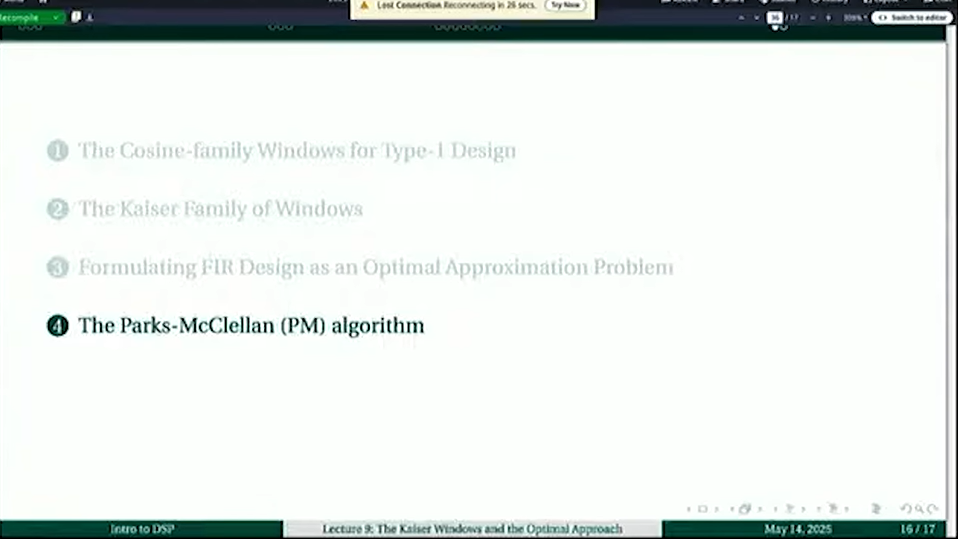Click the logs document icon beside Recompile
This screenshot has height=539, width=958.
pyautogui.click(x=76, y=17)
